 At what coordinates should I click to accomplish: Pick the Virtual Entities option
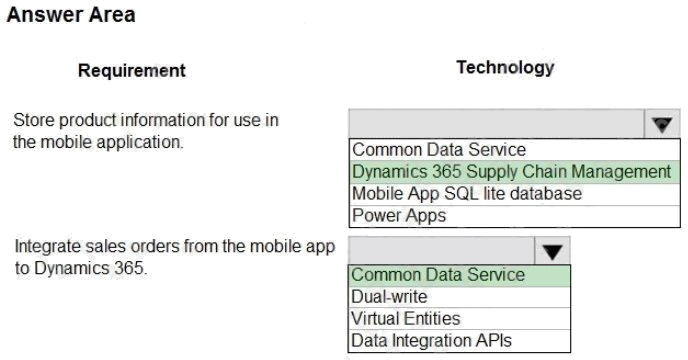pyautogui.click(x=459, y=319)
